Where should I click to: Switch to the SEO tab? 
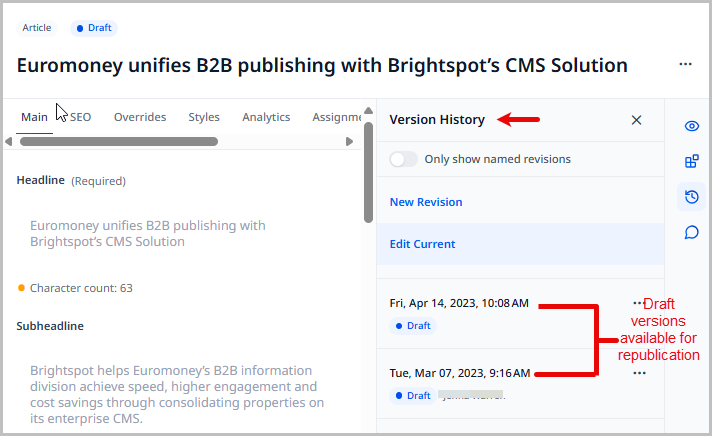(x=80, y=117)
